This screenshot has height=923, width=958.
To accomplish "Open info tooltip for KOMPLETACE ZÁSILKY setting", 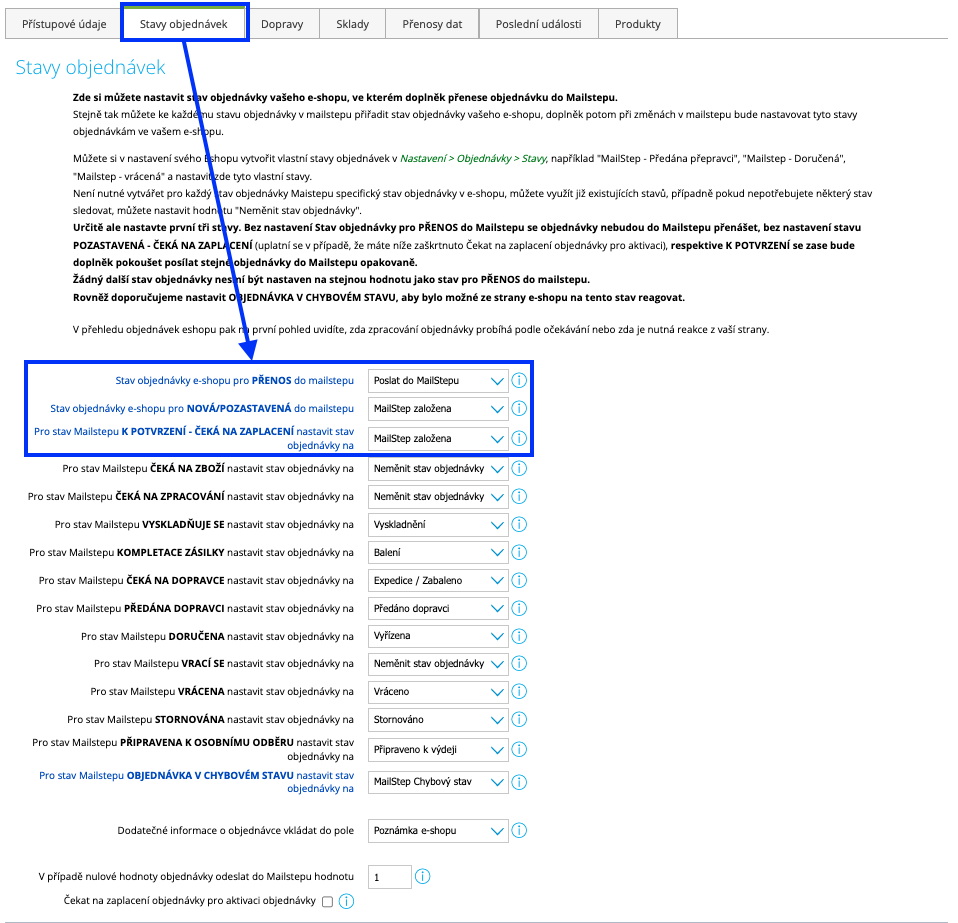I will pos(519,551).
